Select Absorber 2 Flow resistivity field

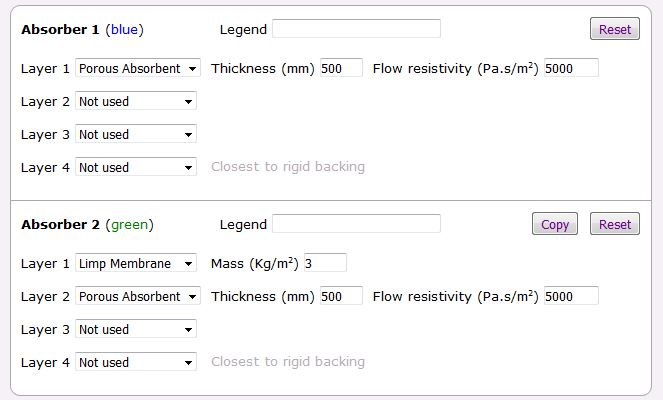pos(571,296)
